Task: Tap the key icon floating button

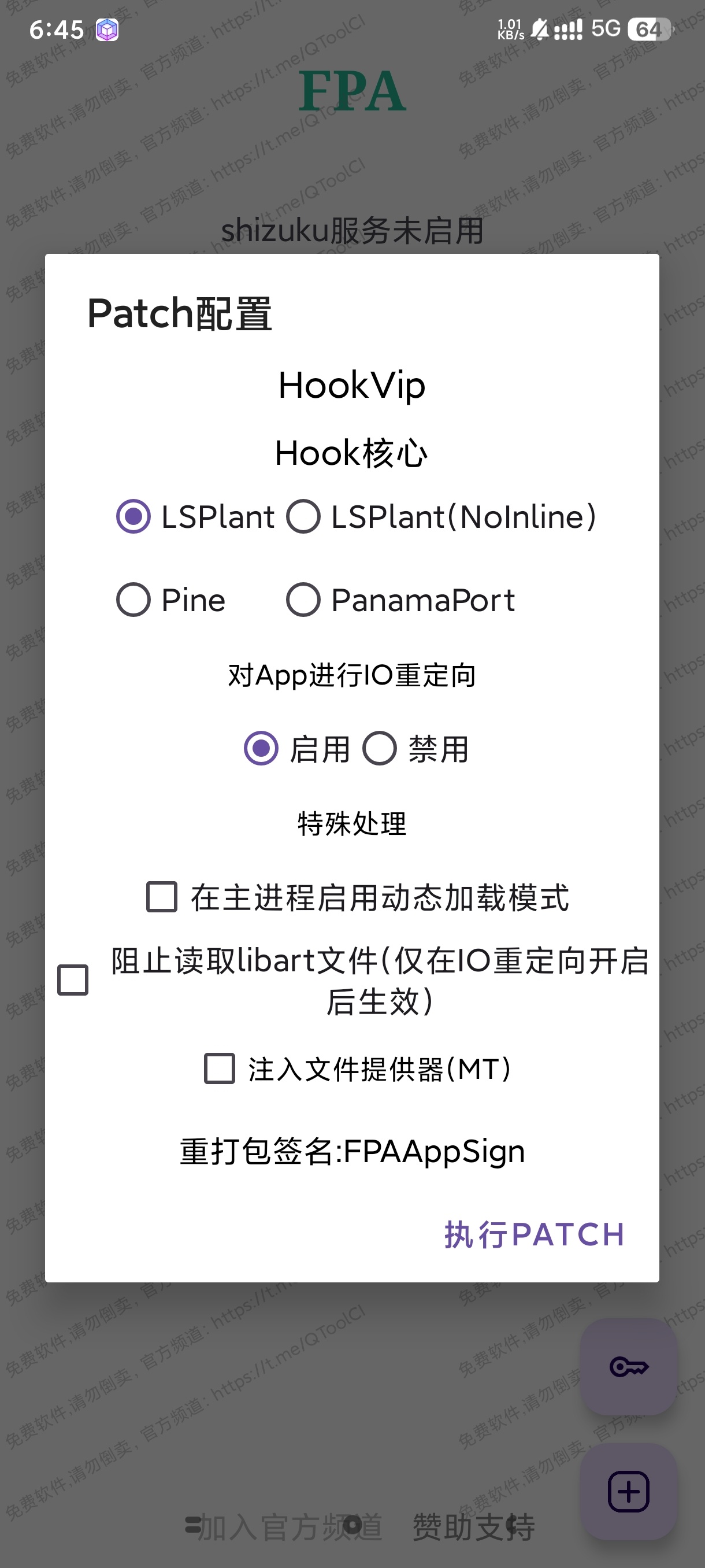Action: (628, 1367)
